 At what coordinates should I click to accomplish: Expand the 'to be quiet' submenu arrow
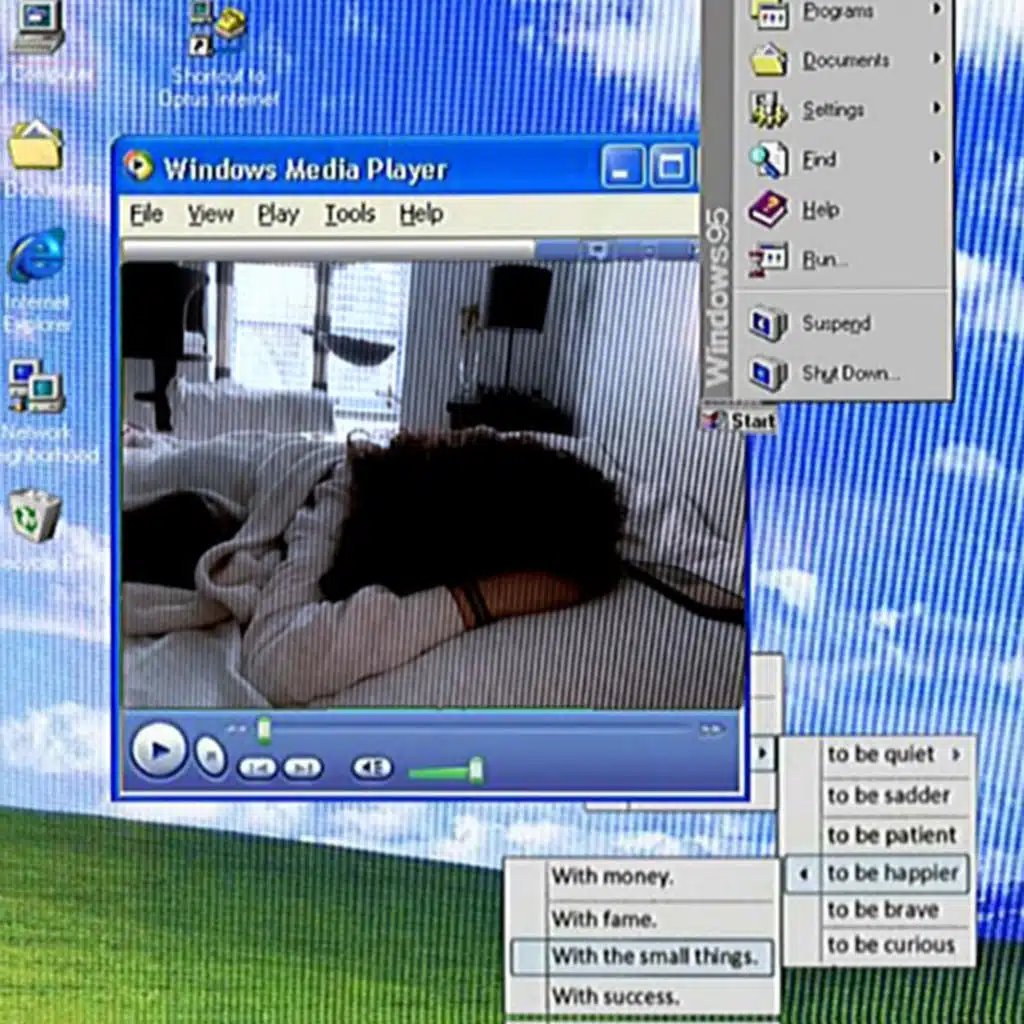956,755
